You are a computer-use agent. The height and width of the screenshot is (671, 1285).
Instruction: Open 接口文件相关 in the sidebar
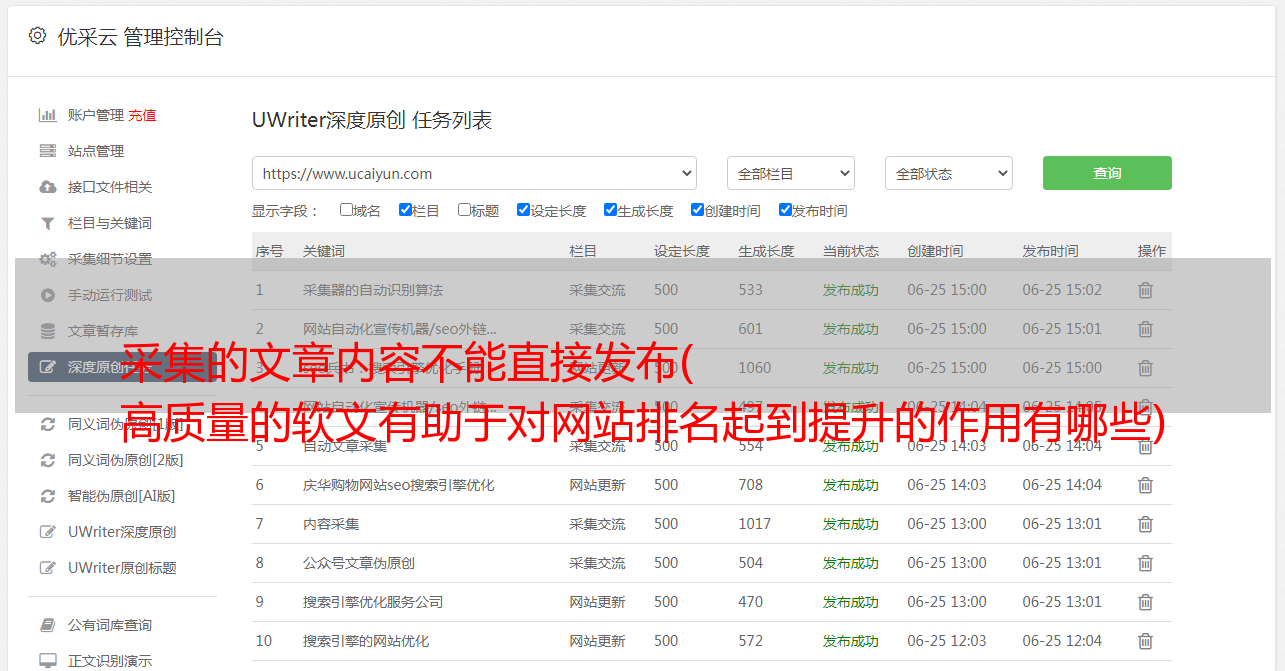point(110,187)
